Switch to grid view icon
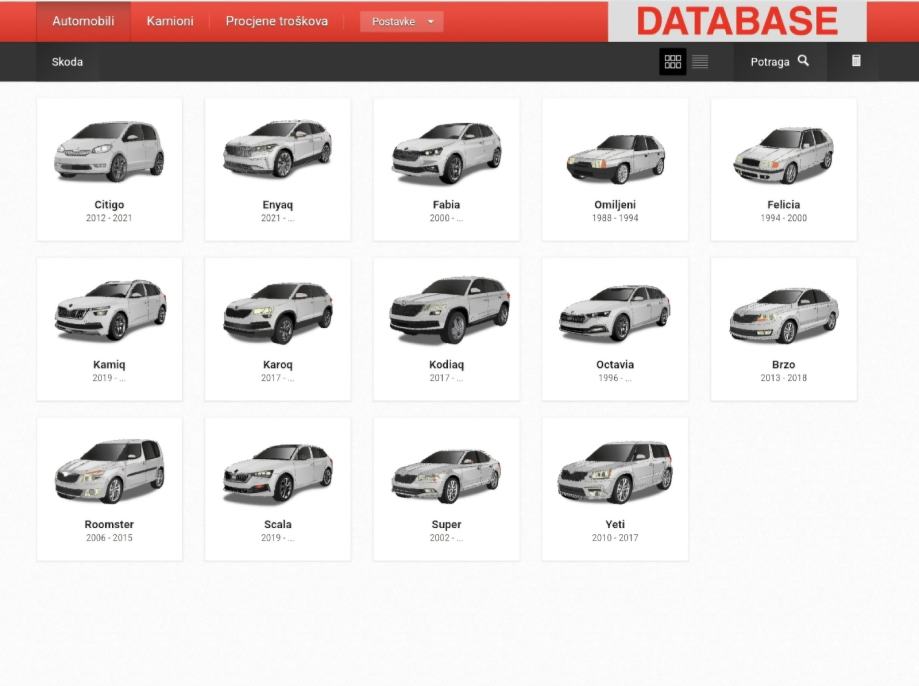This screenshot has width=919, height=686. pos(673,62)
